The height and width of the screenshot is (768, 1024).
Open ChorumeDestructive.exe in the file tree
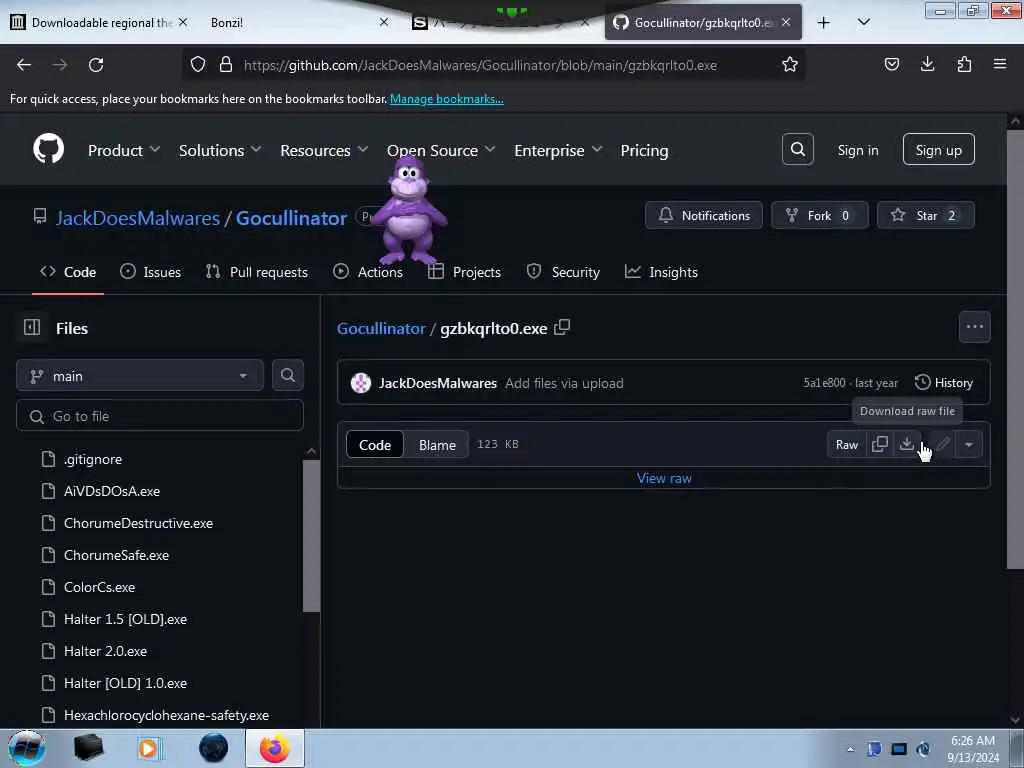pyautogui.click(x=138, y=523)
